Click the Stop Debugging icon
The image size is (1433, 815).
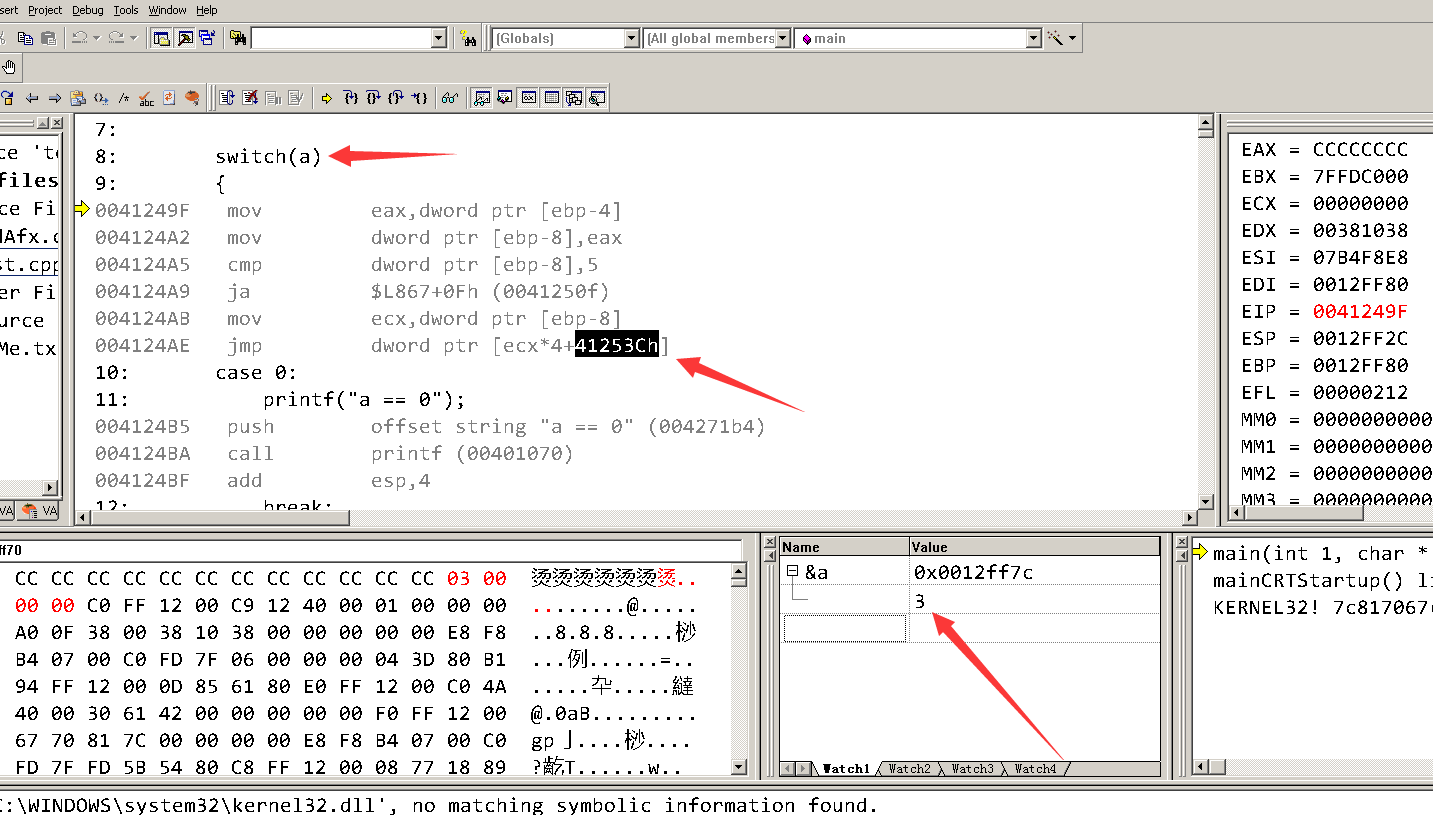pos(250,98)
